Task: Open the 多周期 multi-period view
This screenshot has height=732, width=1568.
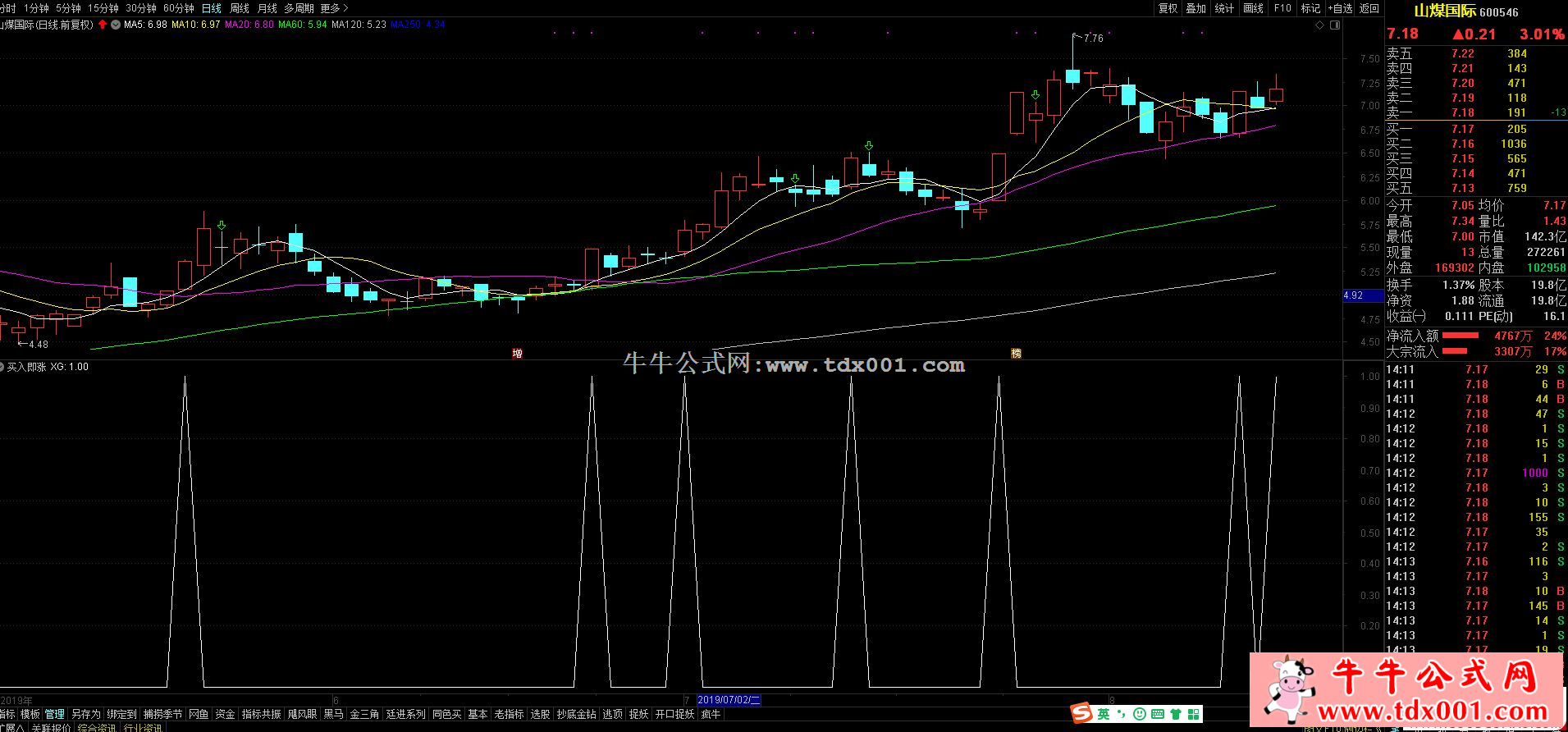Action: (x=299, y=8)
